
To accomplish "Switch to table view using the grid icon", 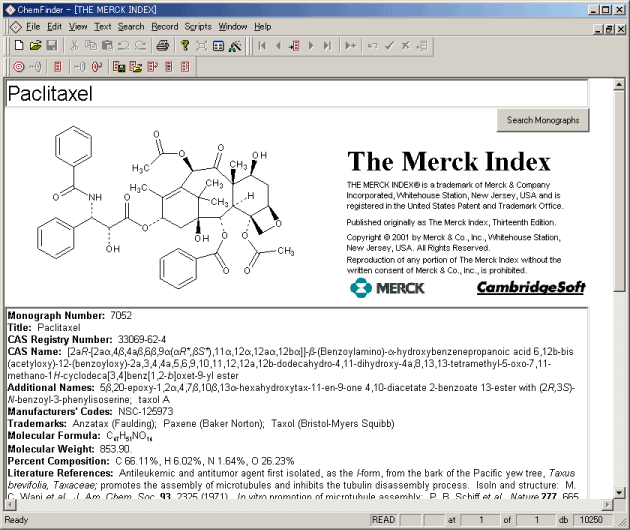I will point(218,45).
